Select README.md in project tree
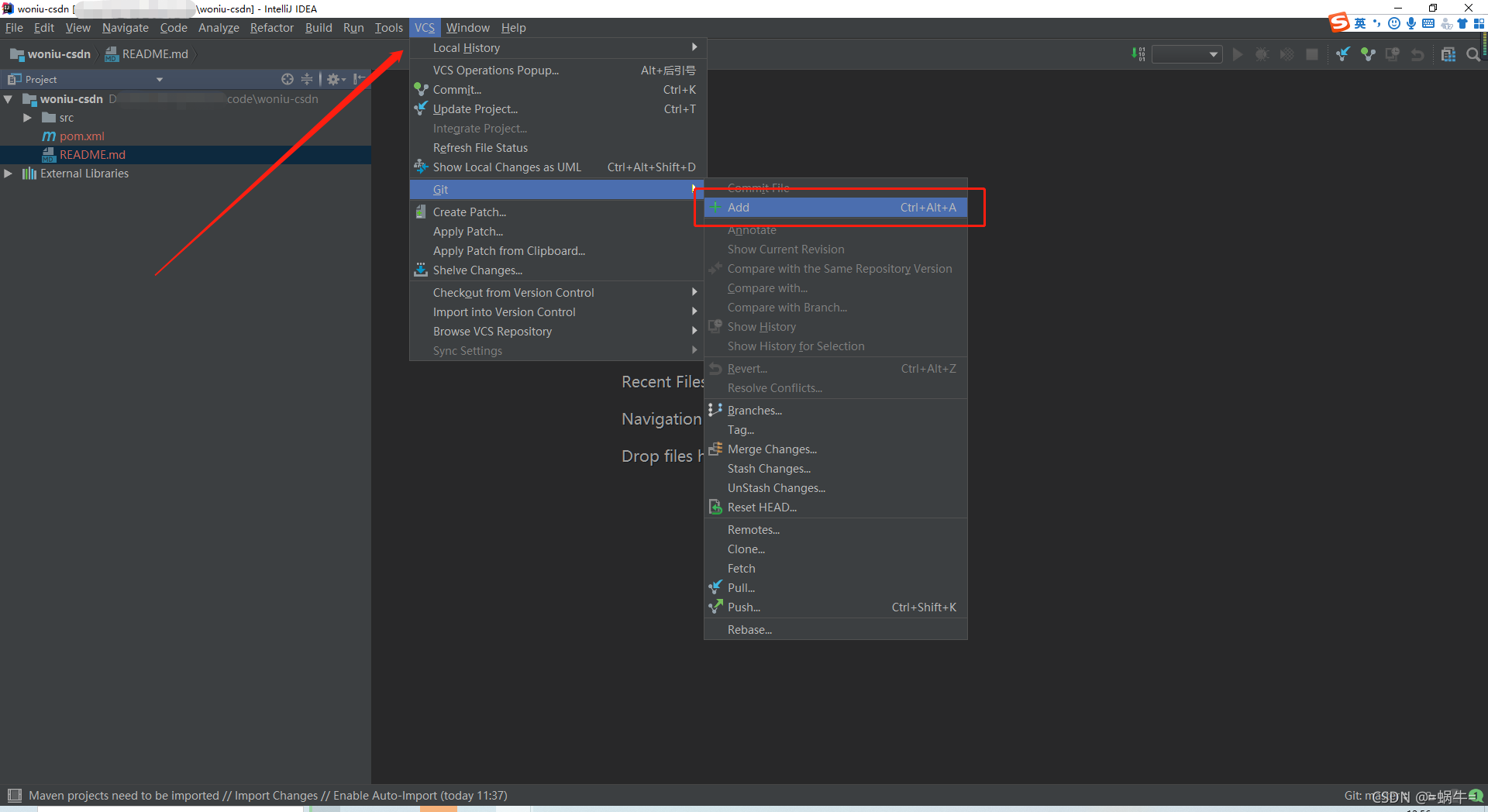Screen dimensions: 1488x812 (185, 155)
